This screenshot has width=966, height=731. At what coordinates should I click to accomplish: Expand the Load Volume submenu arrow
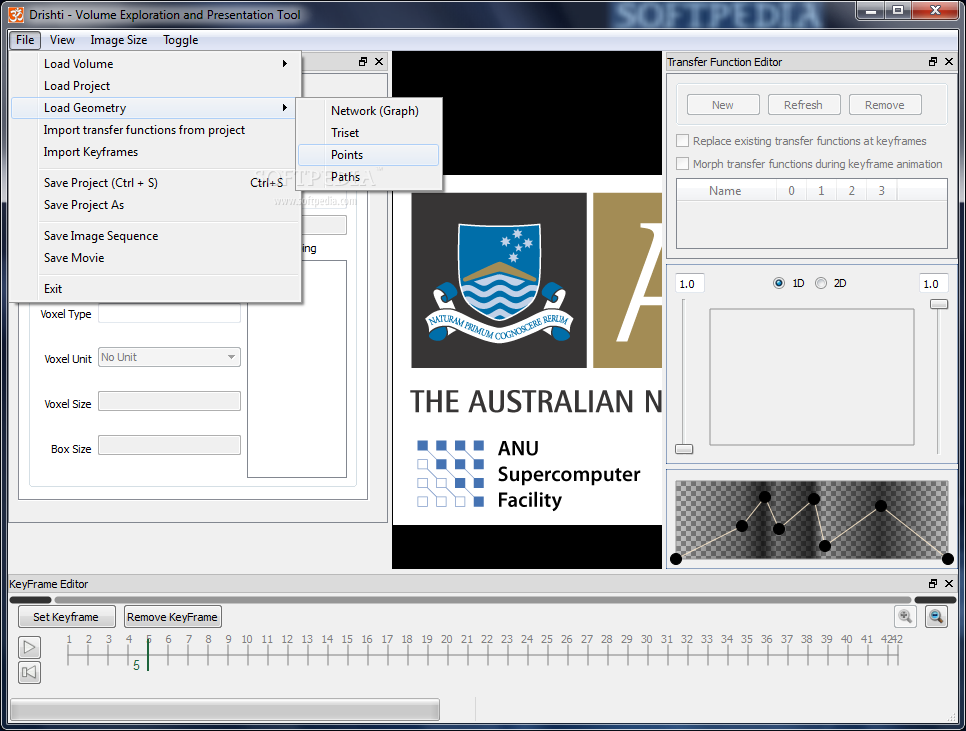285,63
